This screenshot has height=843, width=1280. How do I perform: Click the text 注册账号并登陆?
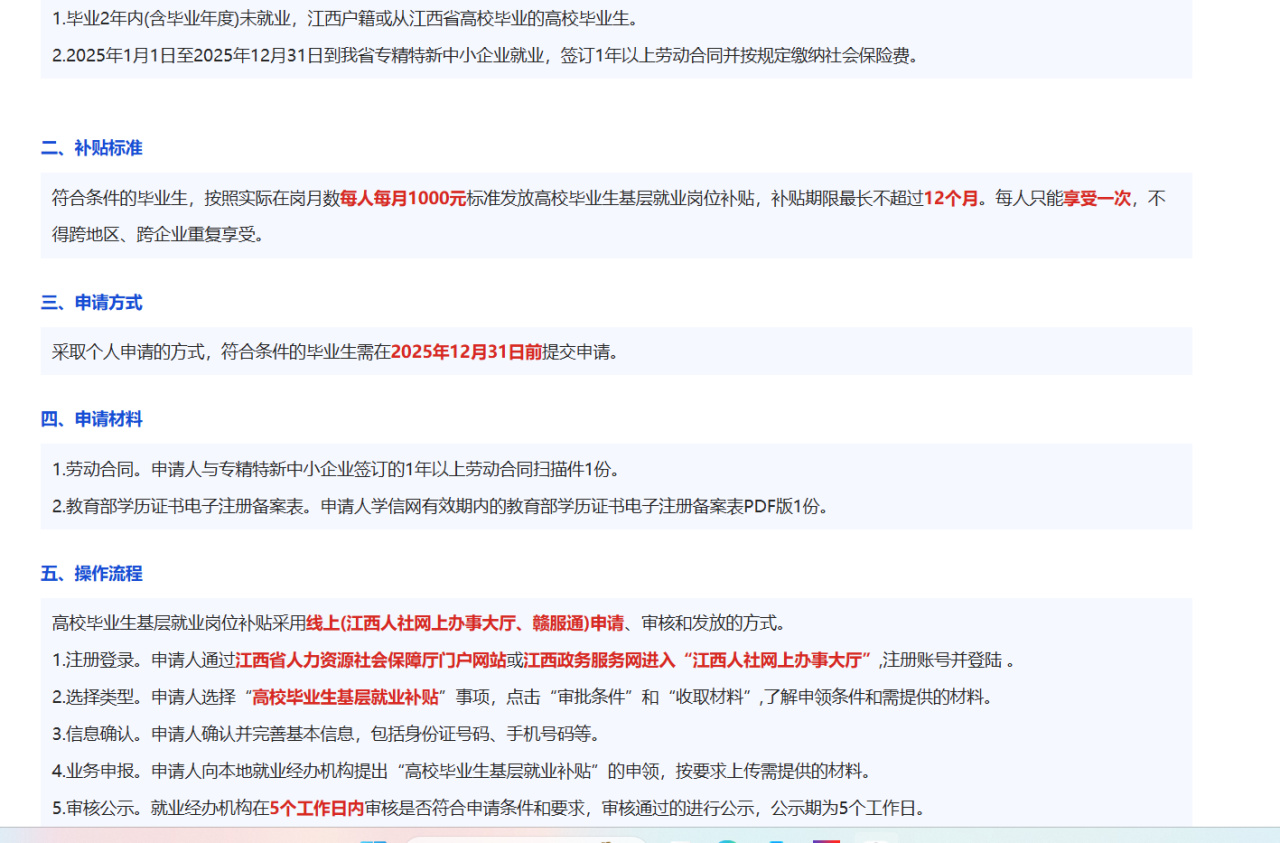[x=942, y=660]
